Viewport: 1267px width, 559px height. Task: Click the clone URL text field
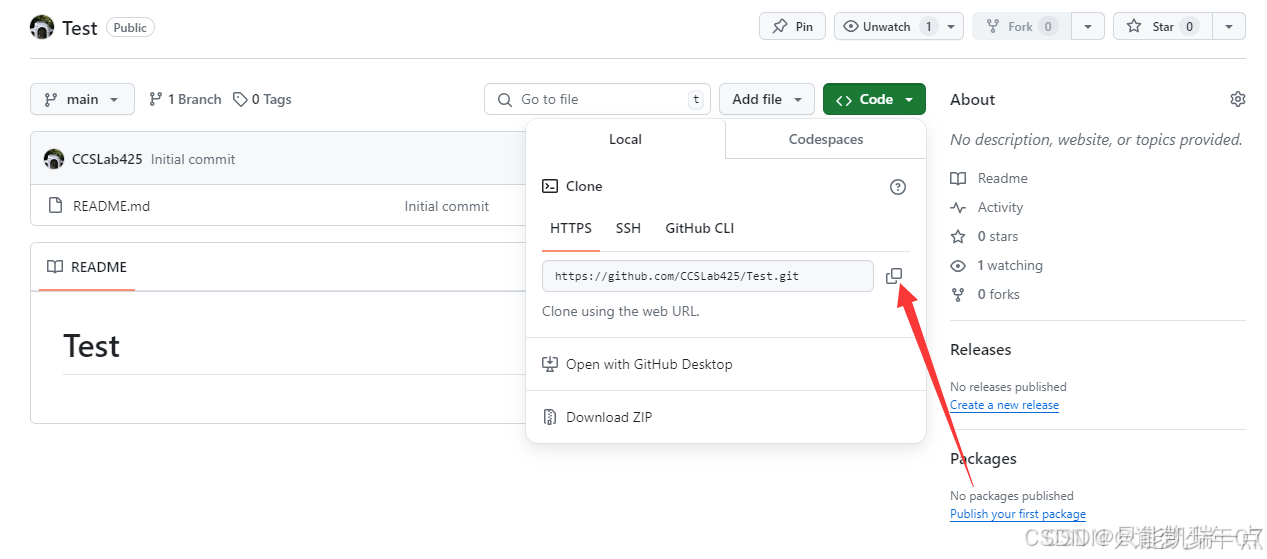coord(708,276)
